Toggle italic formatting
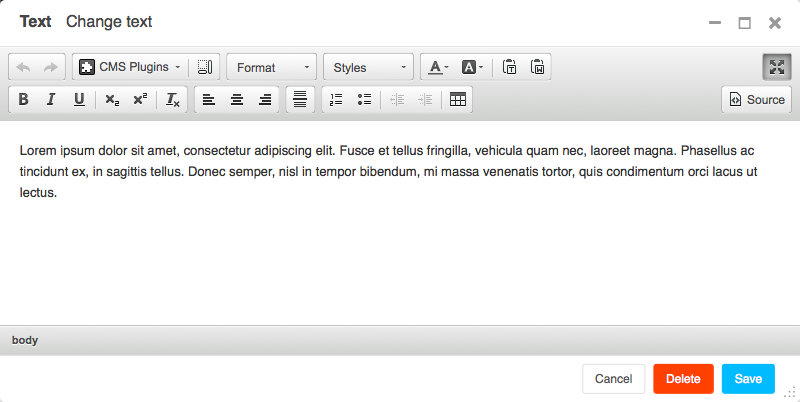Image resolution: width=800 pixels, height=402 pixels. (x=51, y=100)
